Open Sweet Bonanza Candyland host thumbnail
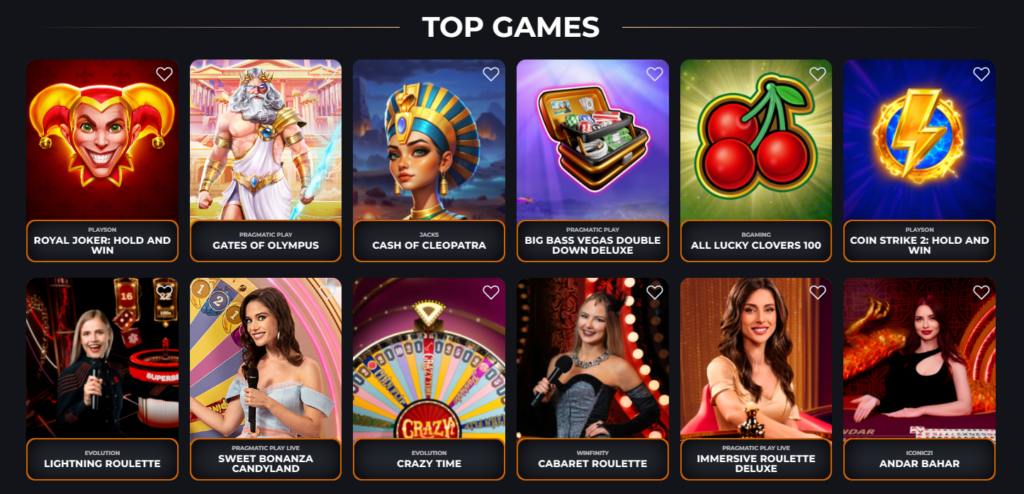This screenshot has height=494, width=1024. tap(266, 358)
